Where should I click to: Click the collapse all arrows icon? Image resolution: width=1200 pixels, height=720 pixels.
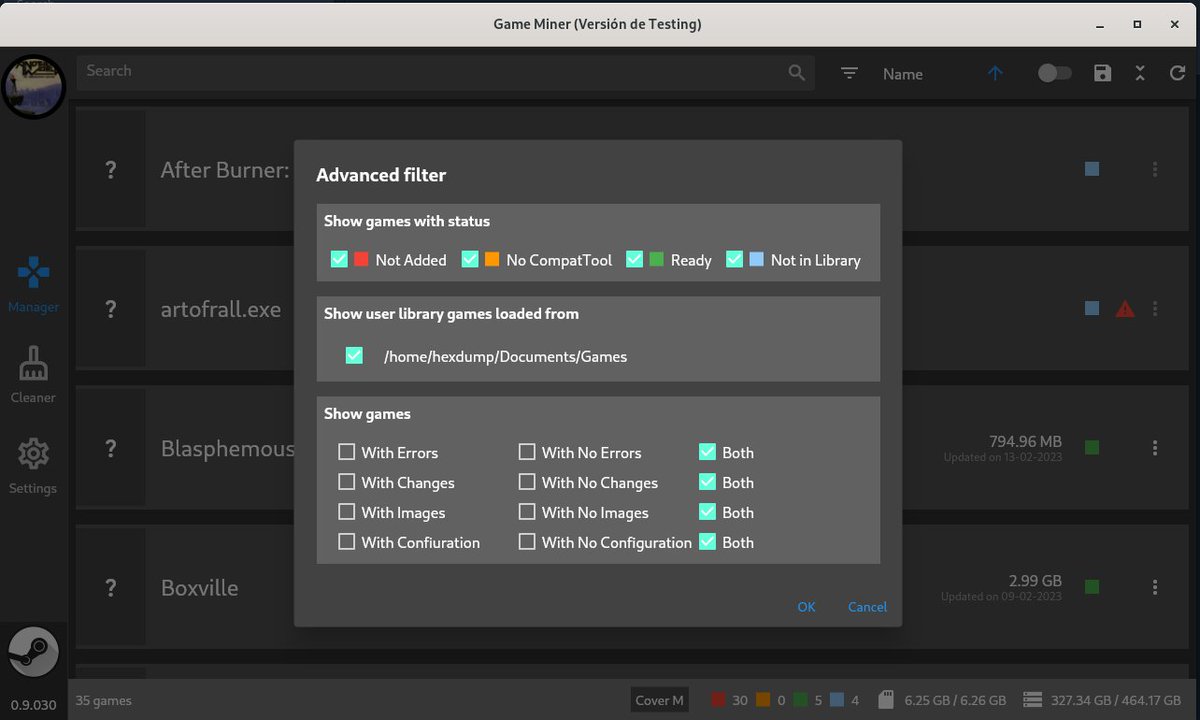1140,73
